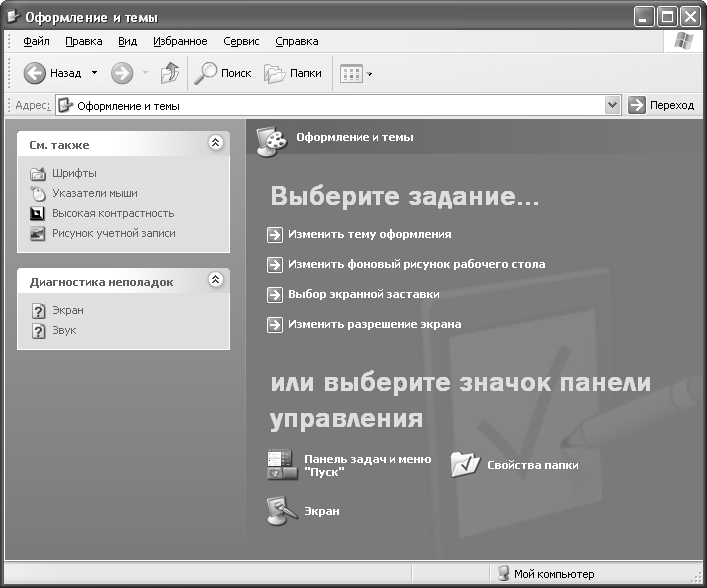Click the title bar window icon

point(13,17)
